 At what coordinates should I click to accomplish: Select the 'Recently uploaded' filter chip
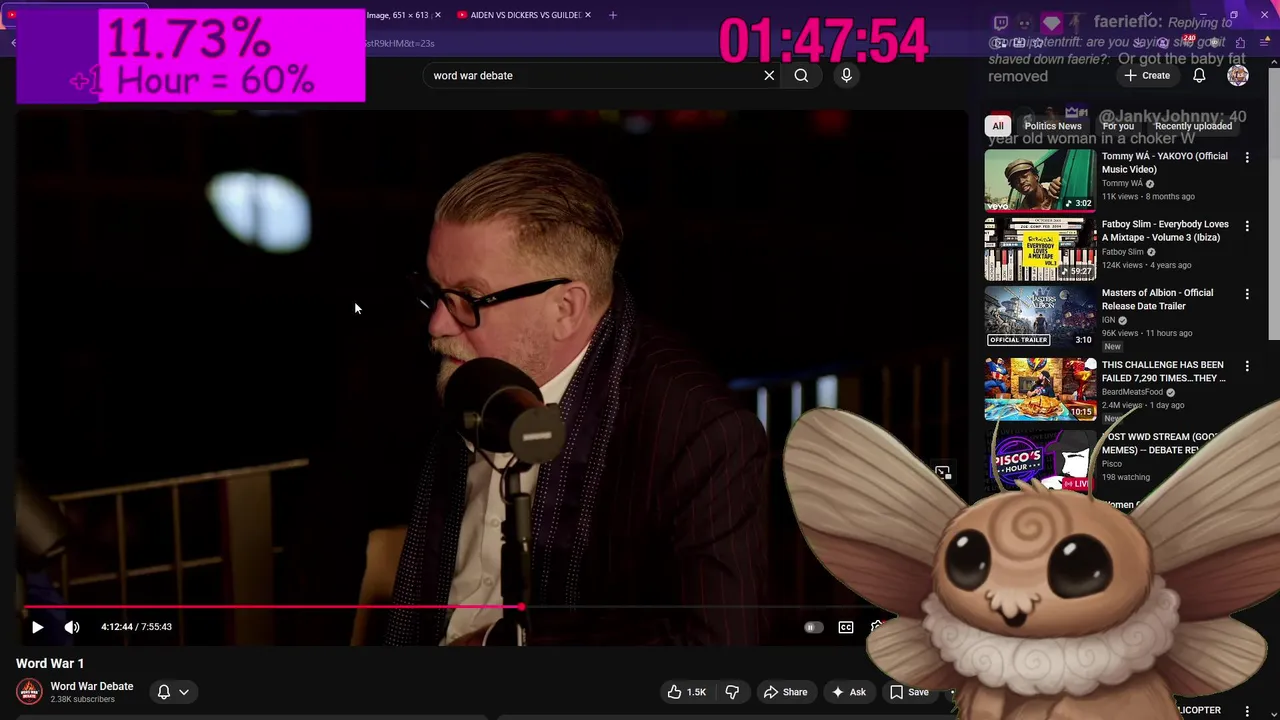1193,126
